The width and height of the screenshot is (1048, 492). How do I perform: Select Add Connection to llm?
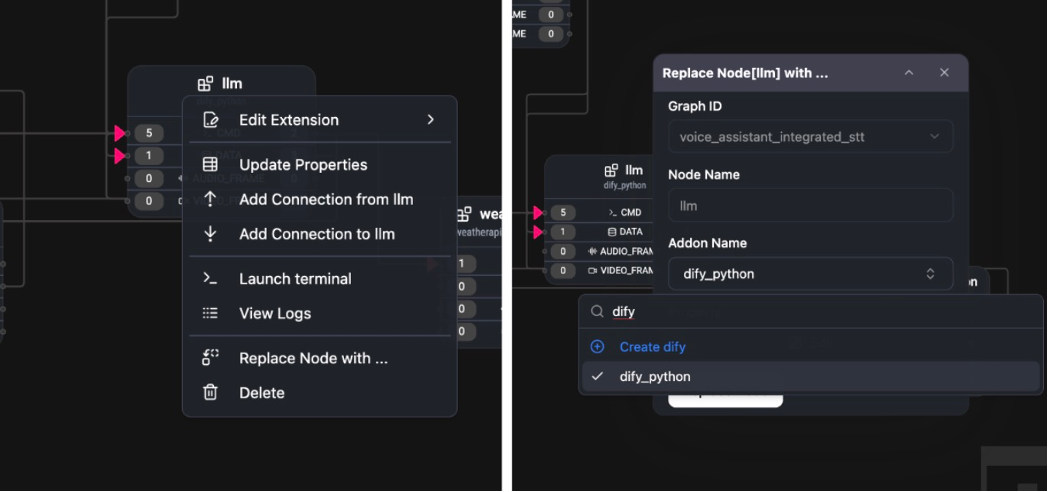pyautogui.click(x=319, y=234)
